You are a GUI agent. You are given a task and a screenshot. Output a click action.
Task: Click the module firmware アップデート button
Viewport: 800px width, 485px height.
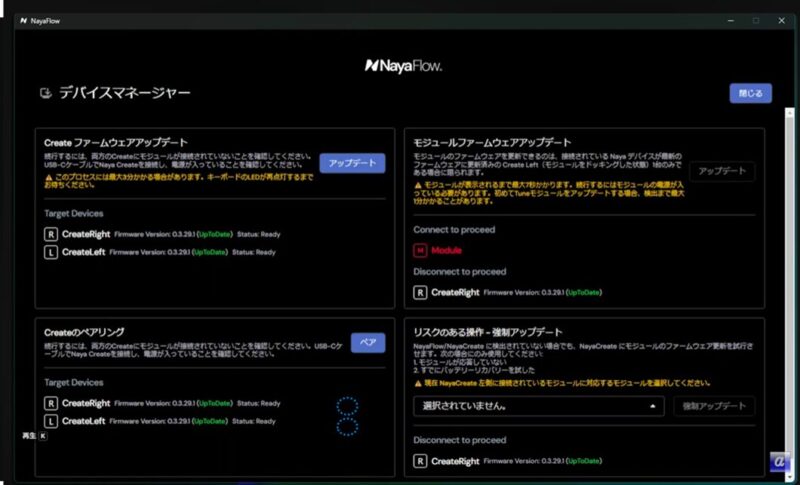[x=721, y=172]
